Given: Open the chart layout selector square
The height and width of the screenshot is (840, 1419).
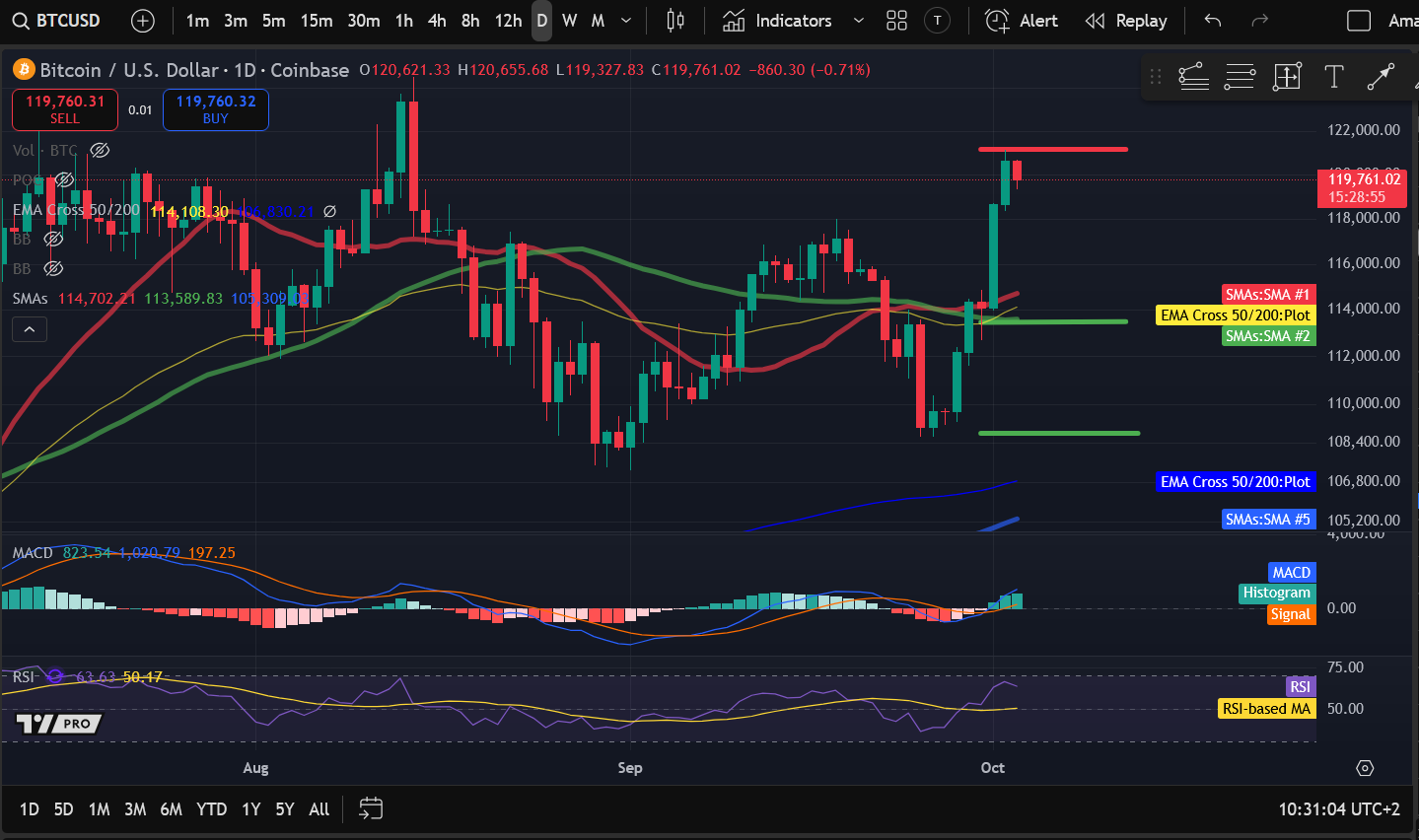Looking at the screenshot, I should pos(1359,21).
